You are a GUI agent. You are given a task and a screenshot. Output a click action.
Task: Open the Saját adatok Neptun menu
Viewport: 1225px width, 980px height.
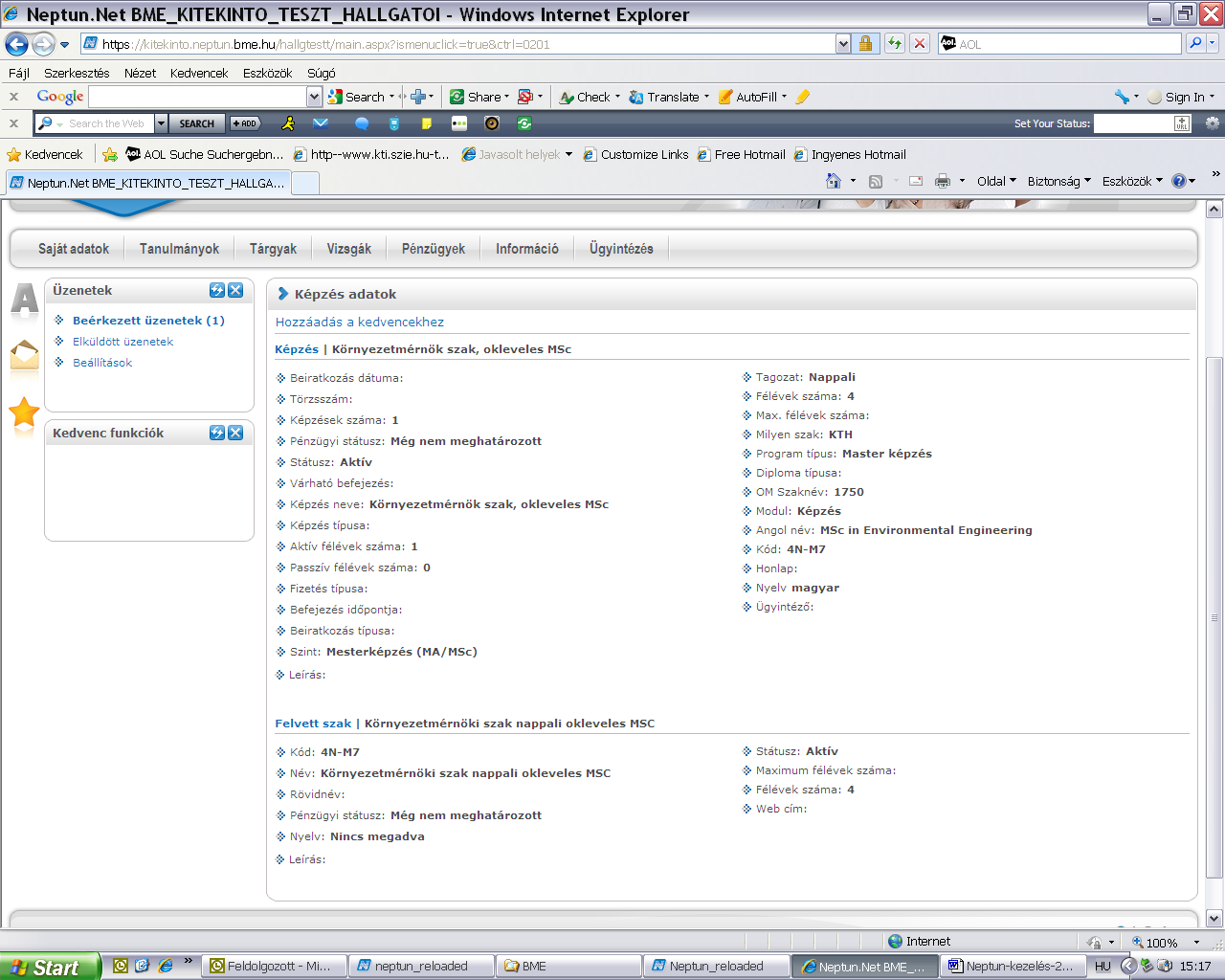tap(74, 249)
